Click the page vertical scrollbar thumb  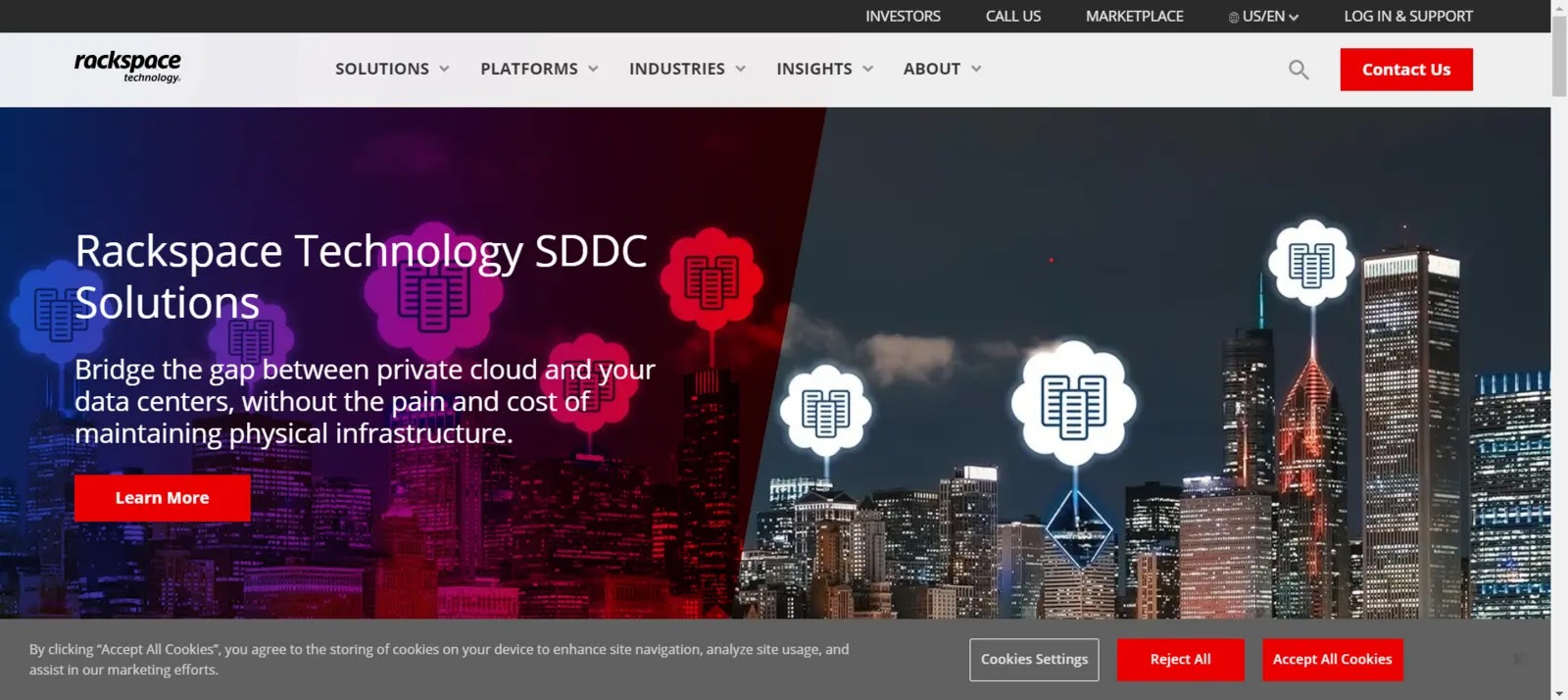[1559, 57]
